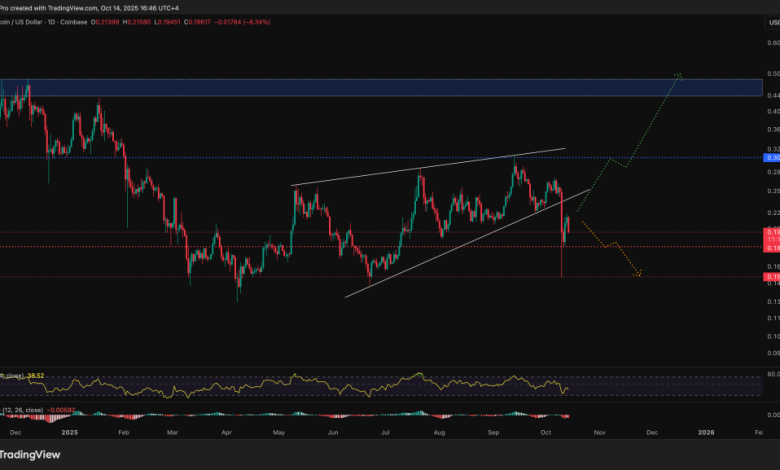The height and width of the screenshot is (470, 780).
Task: Click the 2025 label on the time axis
Action: (x=68, y=432)
